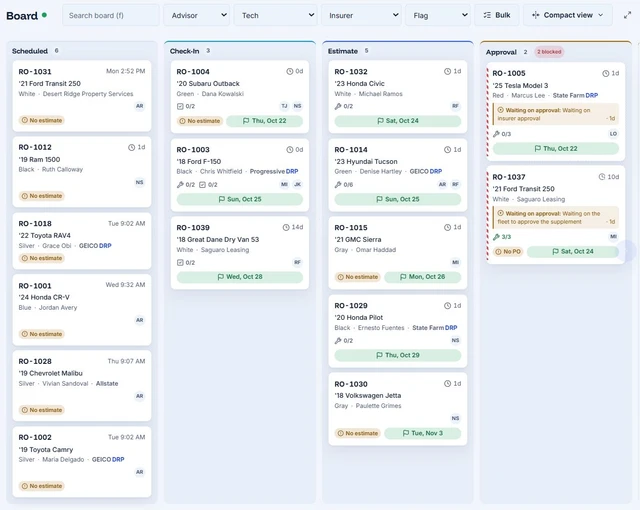
Task: Click the TJ avatar on RO-1004
Action: click(284, 106)
